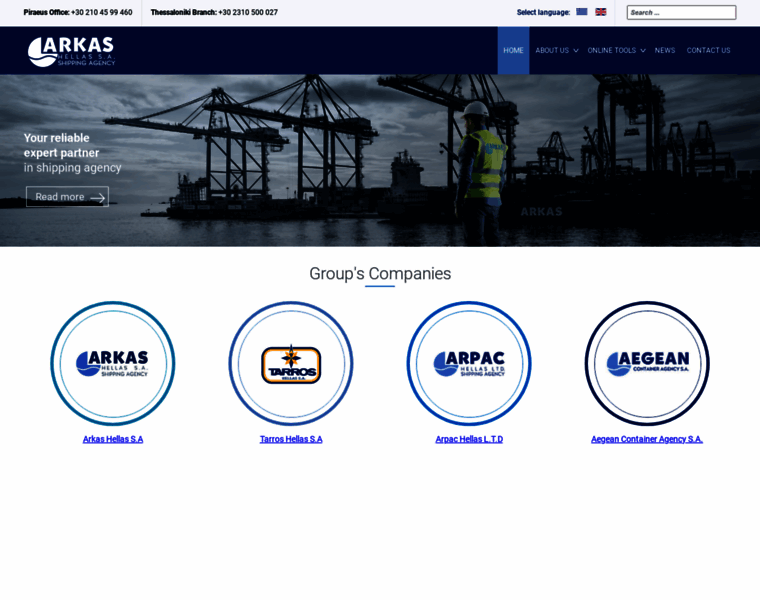Click the Piraeus Office phone number

[x=101, y=13]
